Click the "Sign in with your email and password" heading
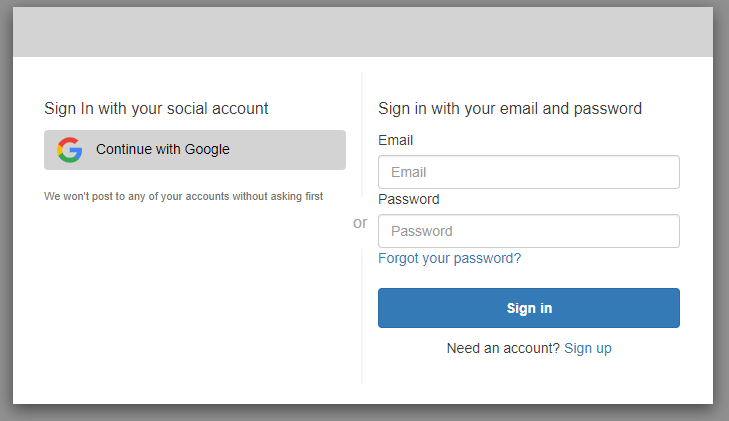The height and width of the screenshot is (421, 729). (x=509, y=108)
